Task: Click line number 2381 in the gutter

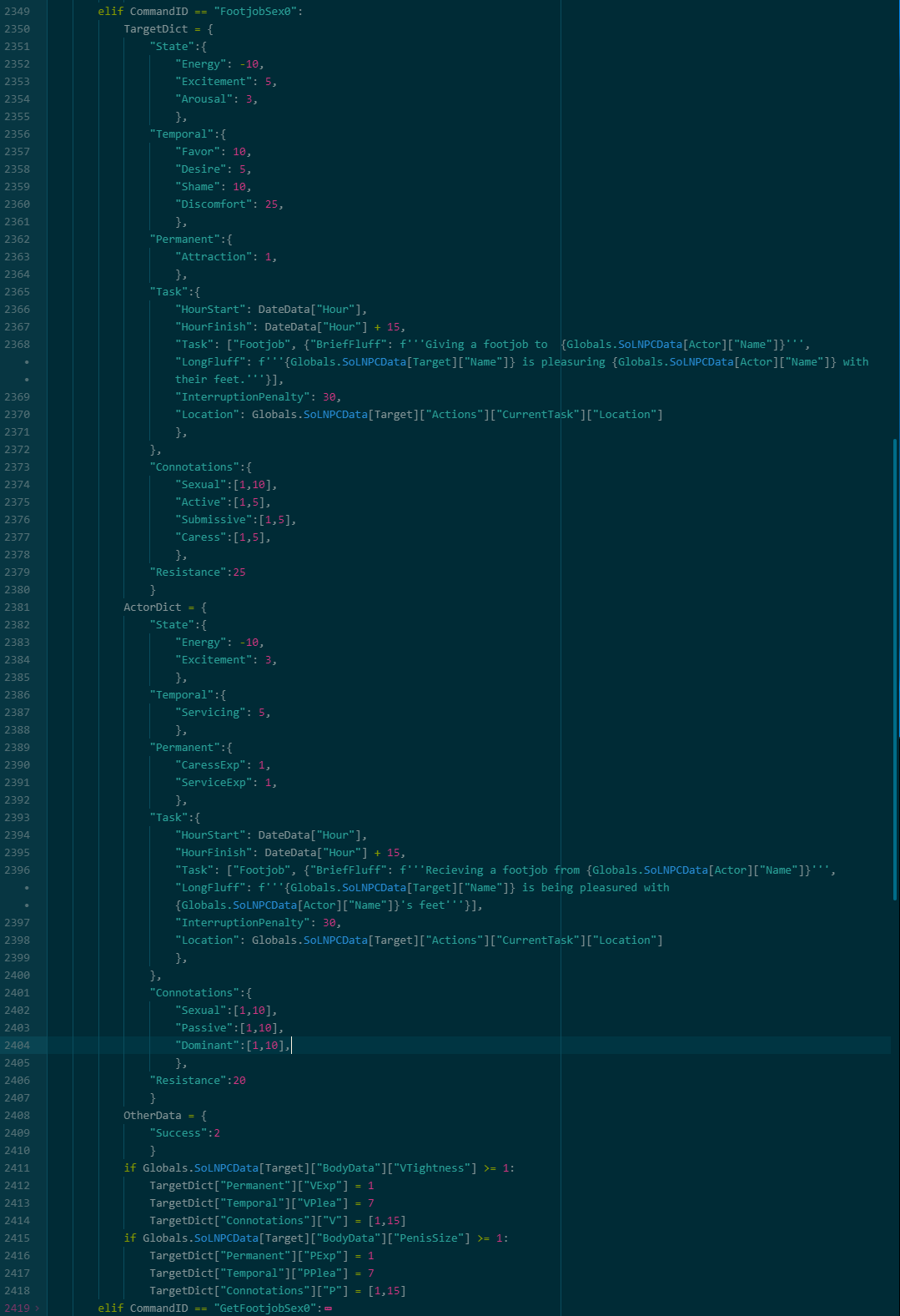Action: 17,608
